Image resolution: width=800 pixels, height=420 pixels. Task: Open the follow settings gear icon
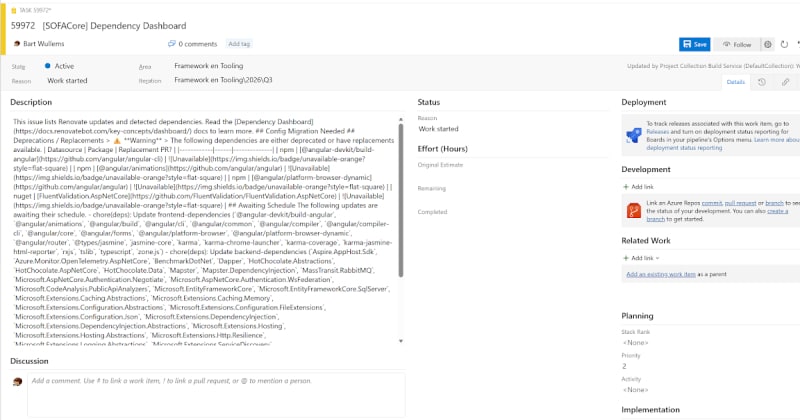[767, 44]
